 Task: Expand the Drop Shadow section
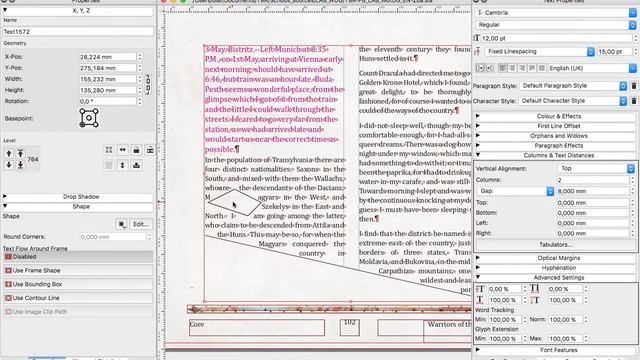(x=78, y=197)
